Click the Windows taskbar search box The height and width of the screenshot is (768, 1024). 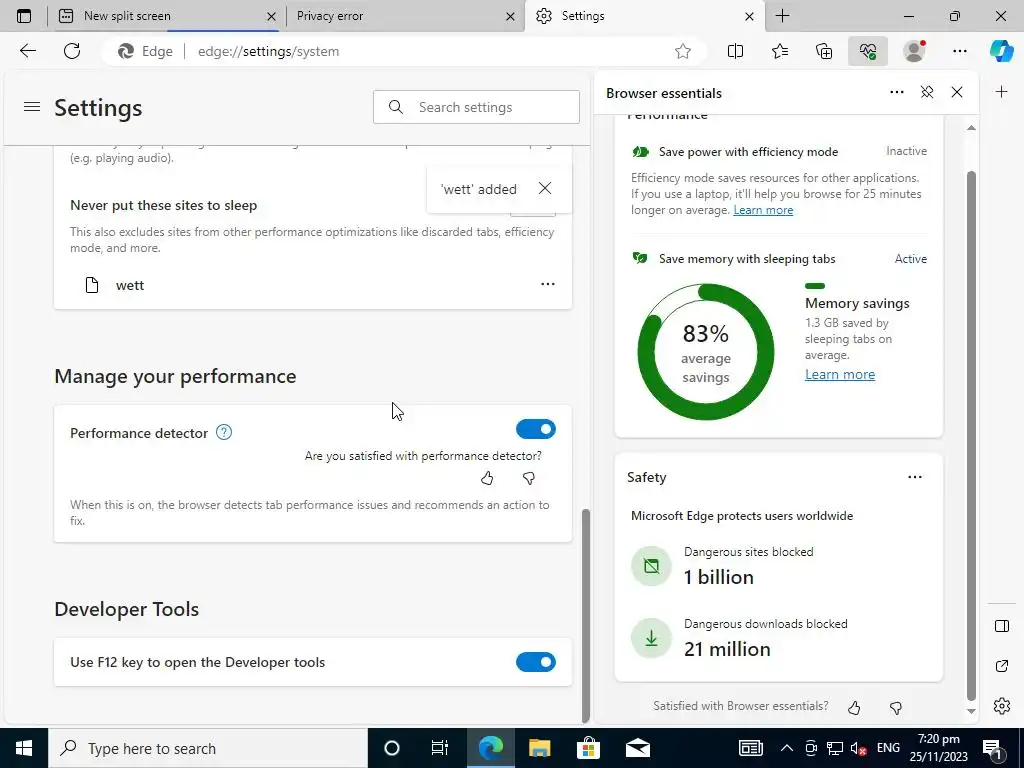point(208,748)
